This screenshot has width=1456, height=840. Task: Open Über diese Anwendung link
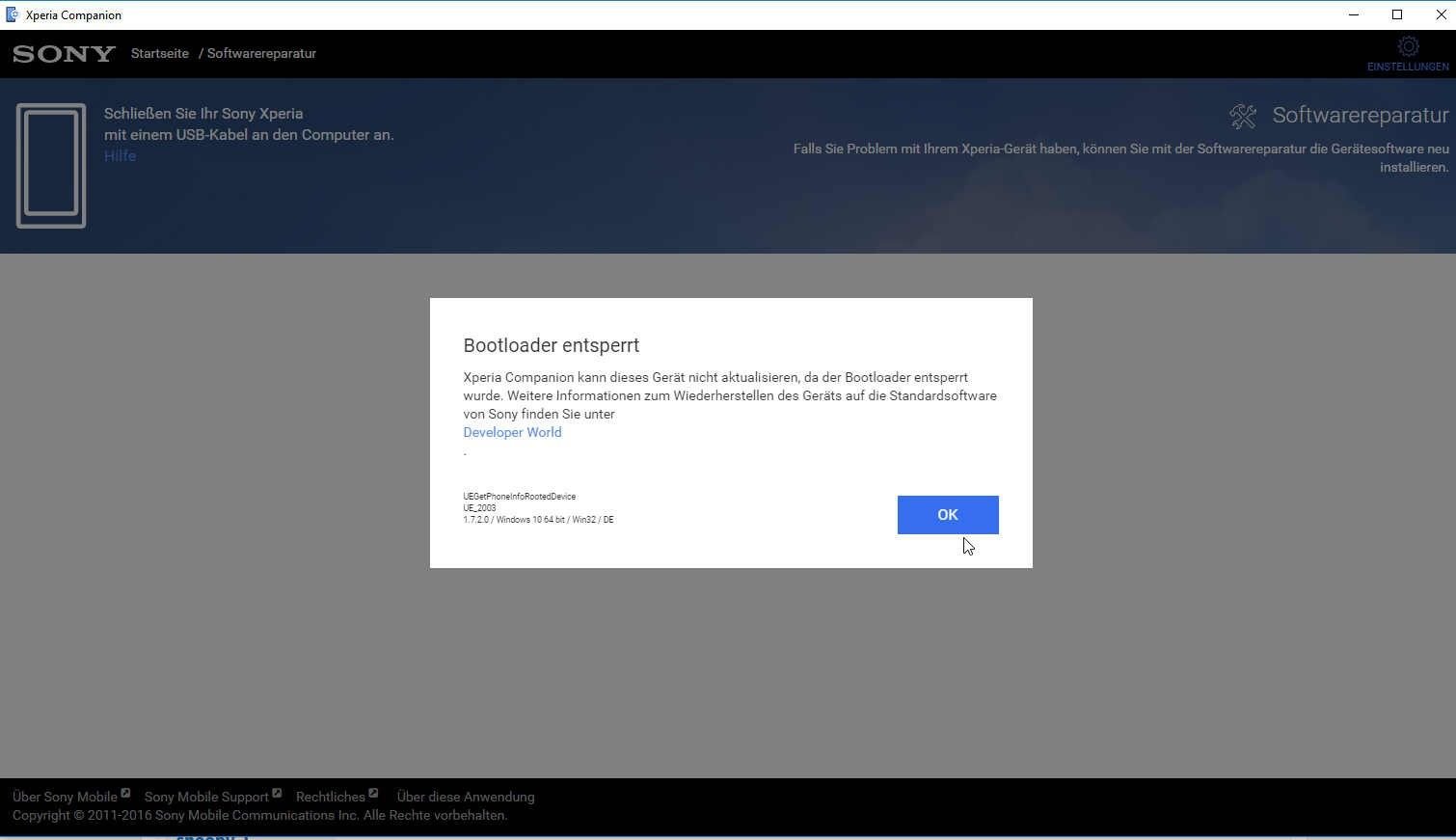point(466,797)
